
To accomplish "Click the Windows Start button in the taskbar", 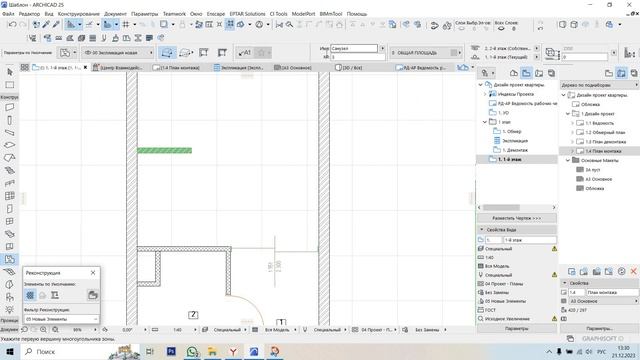I will click(x=10, y=351).
